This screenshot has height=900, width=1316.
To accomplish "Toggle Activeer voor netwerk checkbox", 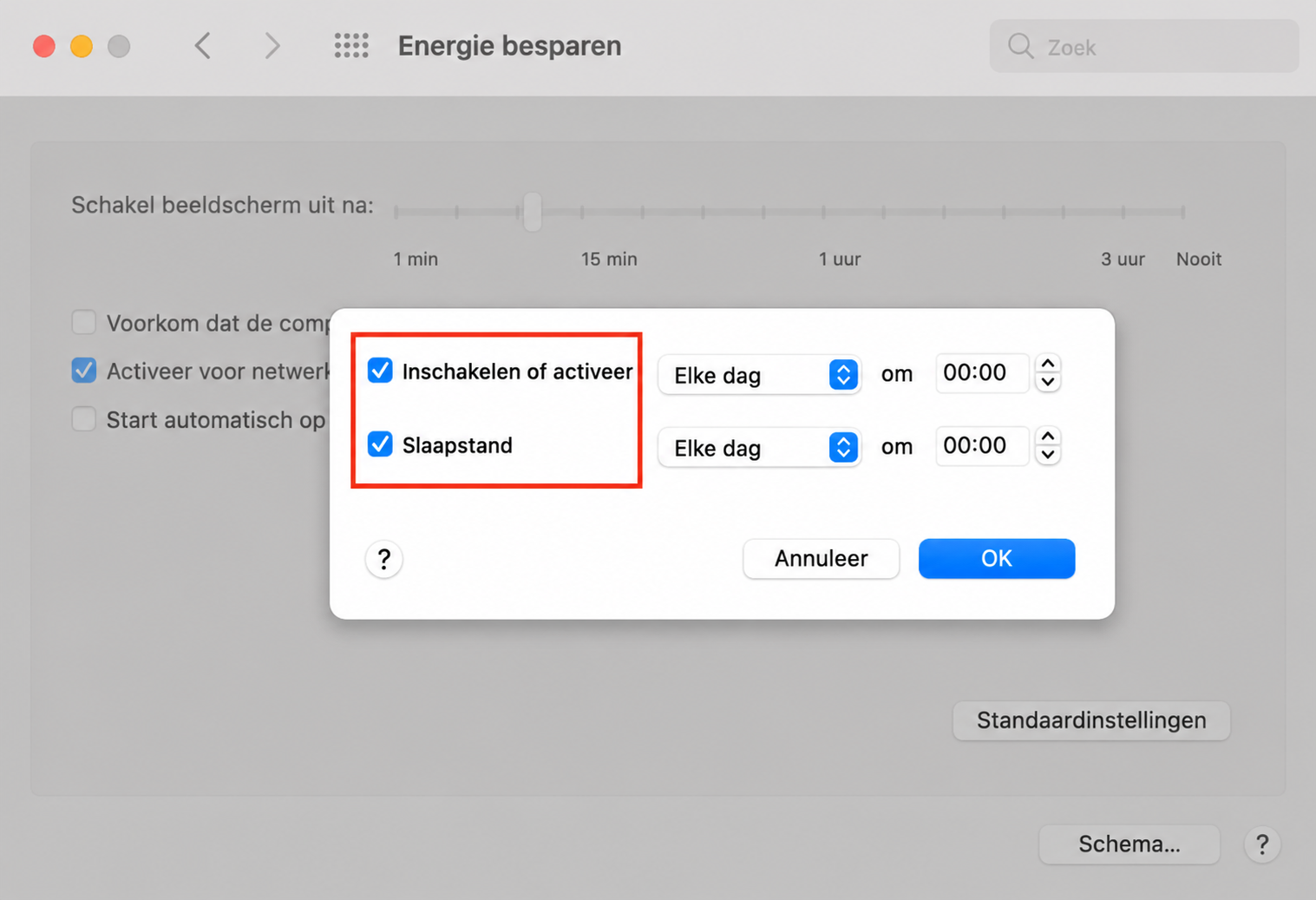I will point(84,371).
